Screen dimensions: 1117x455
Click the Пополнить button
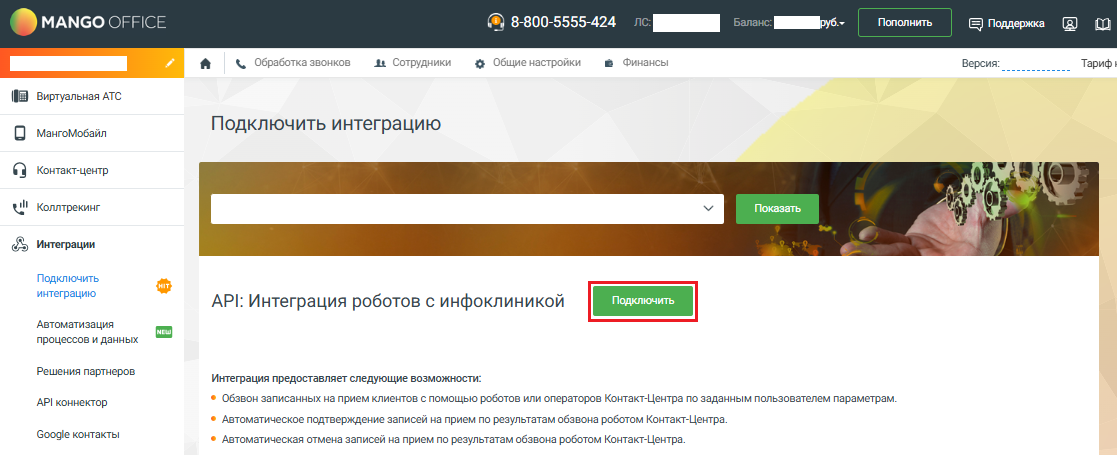905,23
